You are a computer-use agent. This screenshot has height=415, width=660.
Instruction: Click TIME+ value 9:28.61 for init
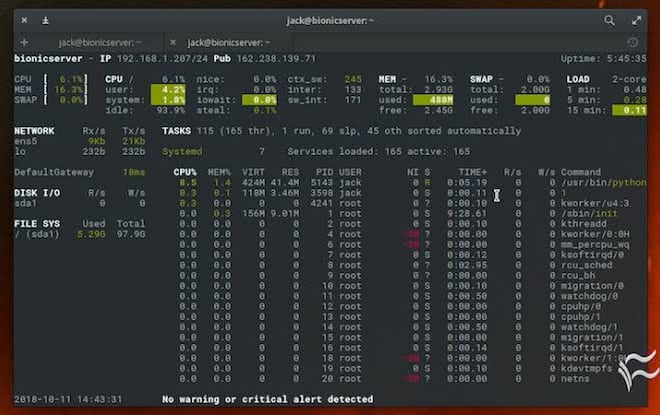pyautogui.click(x=467, y=214)
